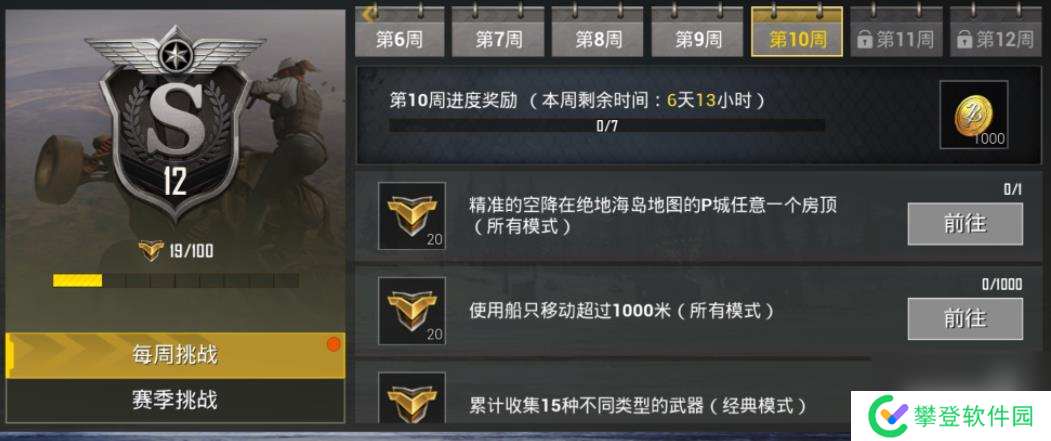Image resolution: width=1051 pixels, height=441 pixels.
Task: Click the left arrow to show earlier weeks
Action: coord(367,13)
